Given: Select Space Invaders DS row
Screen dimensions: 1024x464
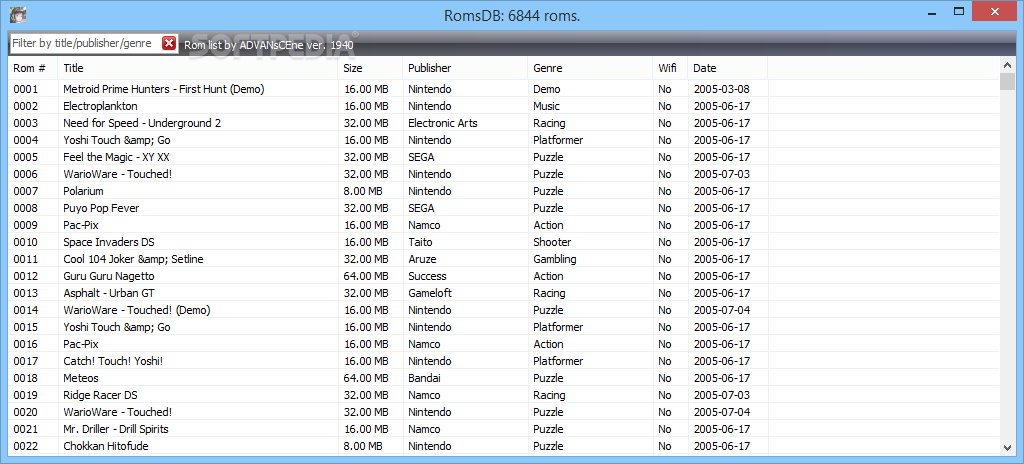Looking at the screenshot, I should point(504,242).
